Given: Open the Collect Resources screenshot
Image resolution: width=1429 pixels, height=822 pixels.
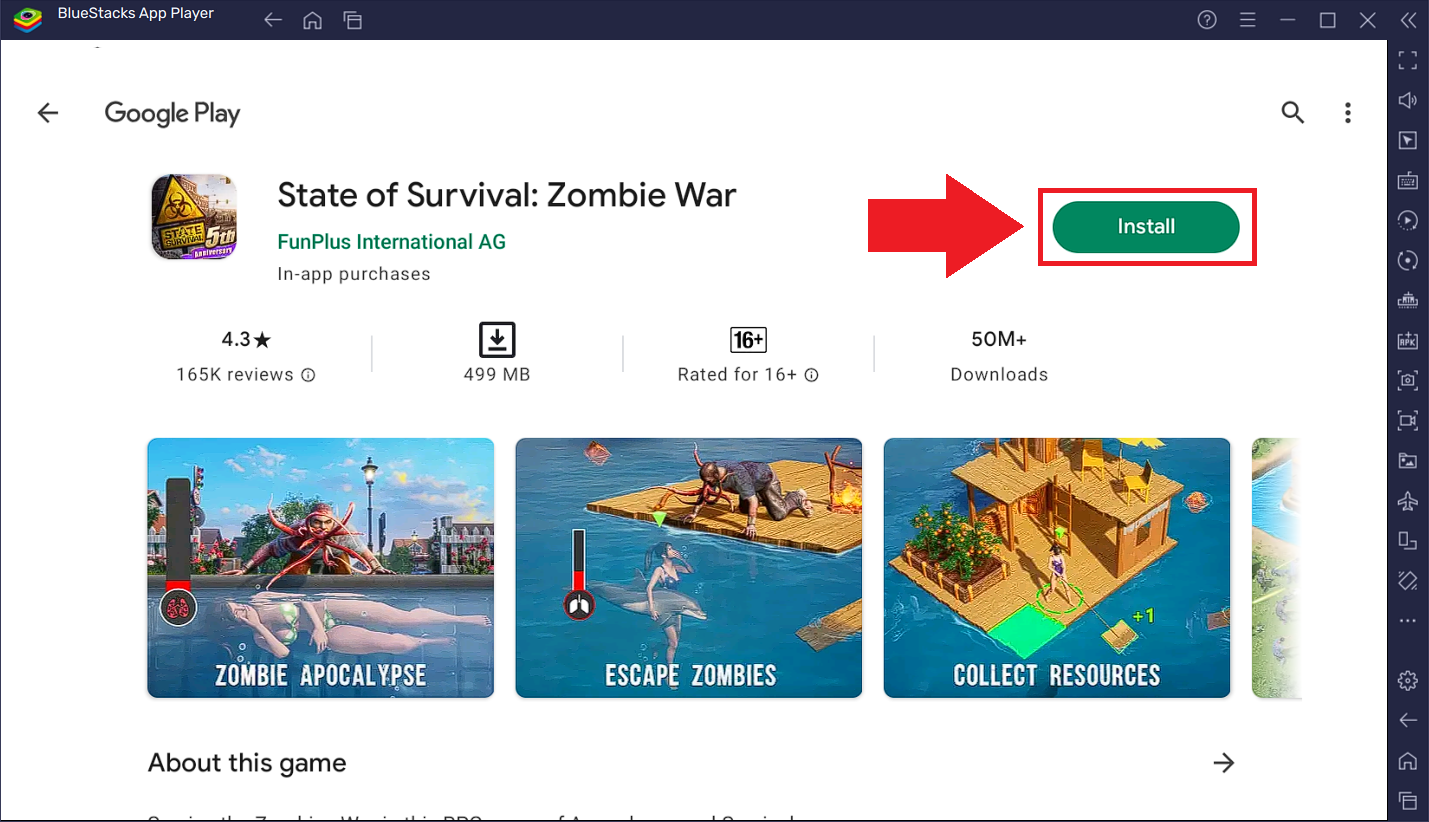Looking at the screenshot, I should click(1057, 568).
